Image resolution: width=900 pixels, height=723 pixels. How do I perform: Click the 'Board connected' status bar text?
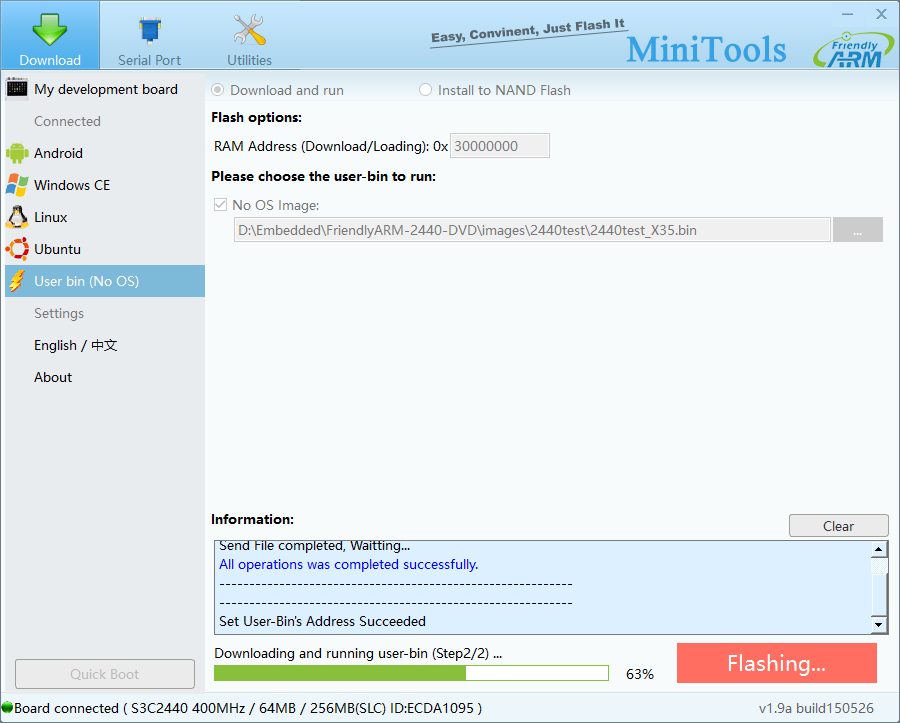point(248,708)
